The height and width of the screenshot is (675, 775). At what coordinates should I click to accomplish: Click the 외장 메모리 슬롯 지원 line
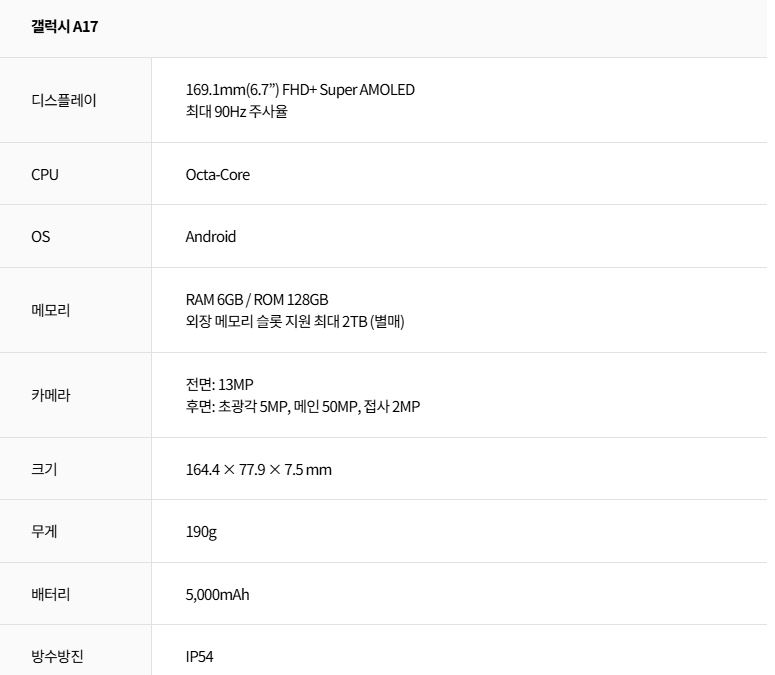pos(295,321)
